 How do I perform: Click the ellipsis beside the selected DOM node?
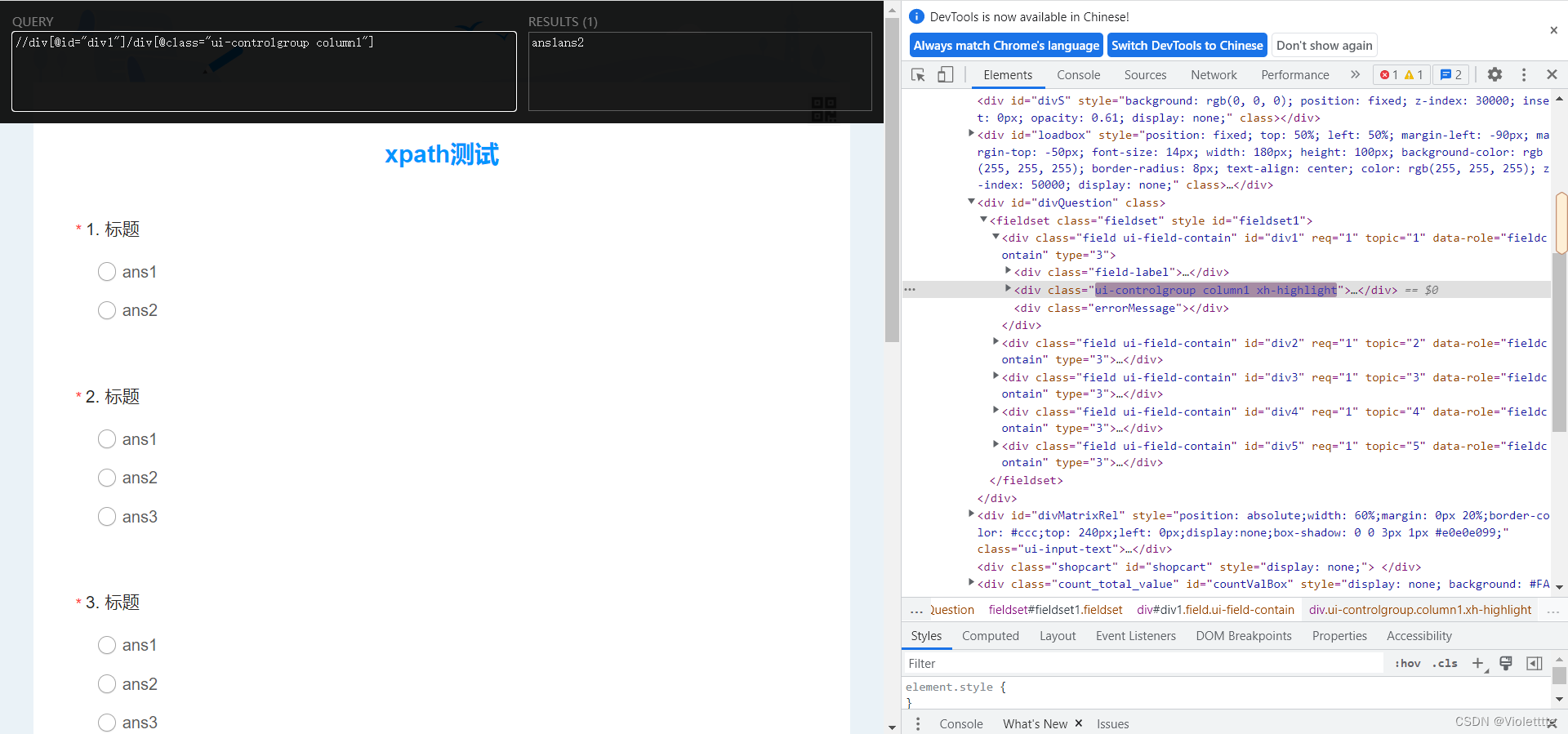coord(910,290)
